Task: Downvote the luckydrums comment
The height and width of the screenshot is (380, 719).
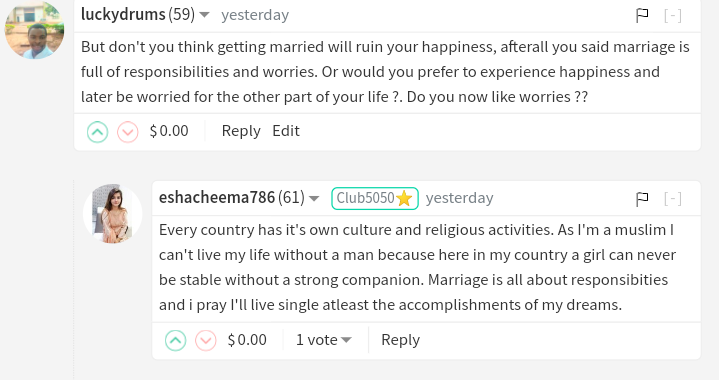Action: point(127,132)
